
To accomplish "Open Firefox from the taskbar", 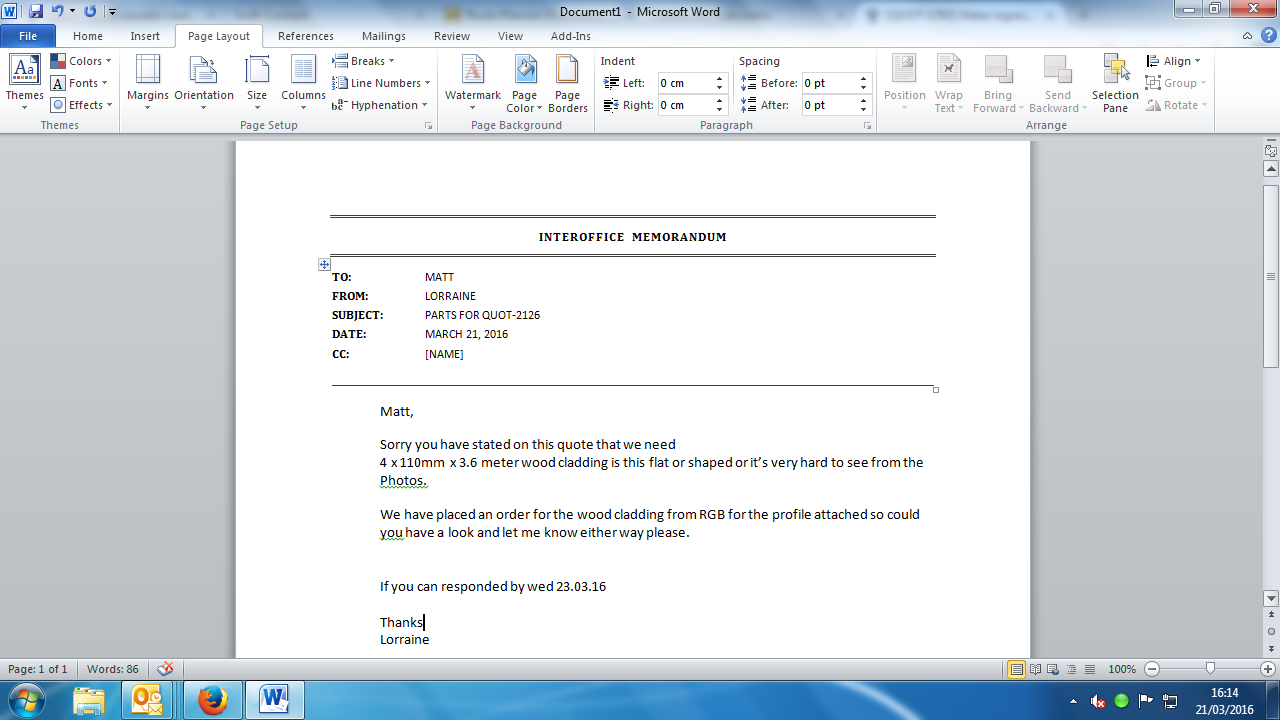I will tap(212, 699).
